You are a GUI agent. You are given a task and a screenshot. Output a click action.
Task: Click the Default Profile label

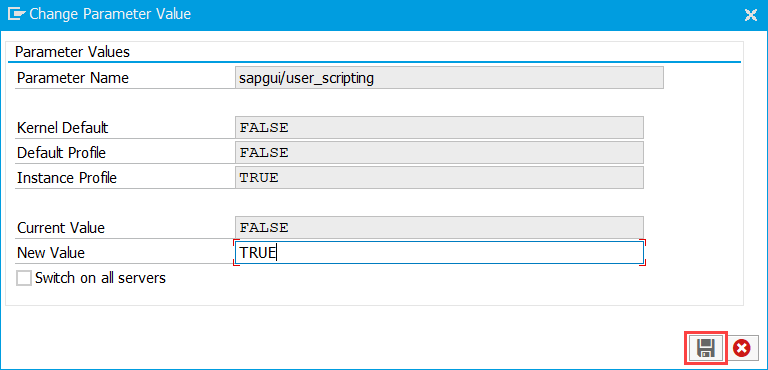(x=61, y=153)
